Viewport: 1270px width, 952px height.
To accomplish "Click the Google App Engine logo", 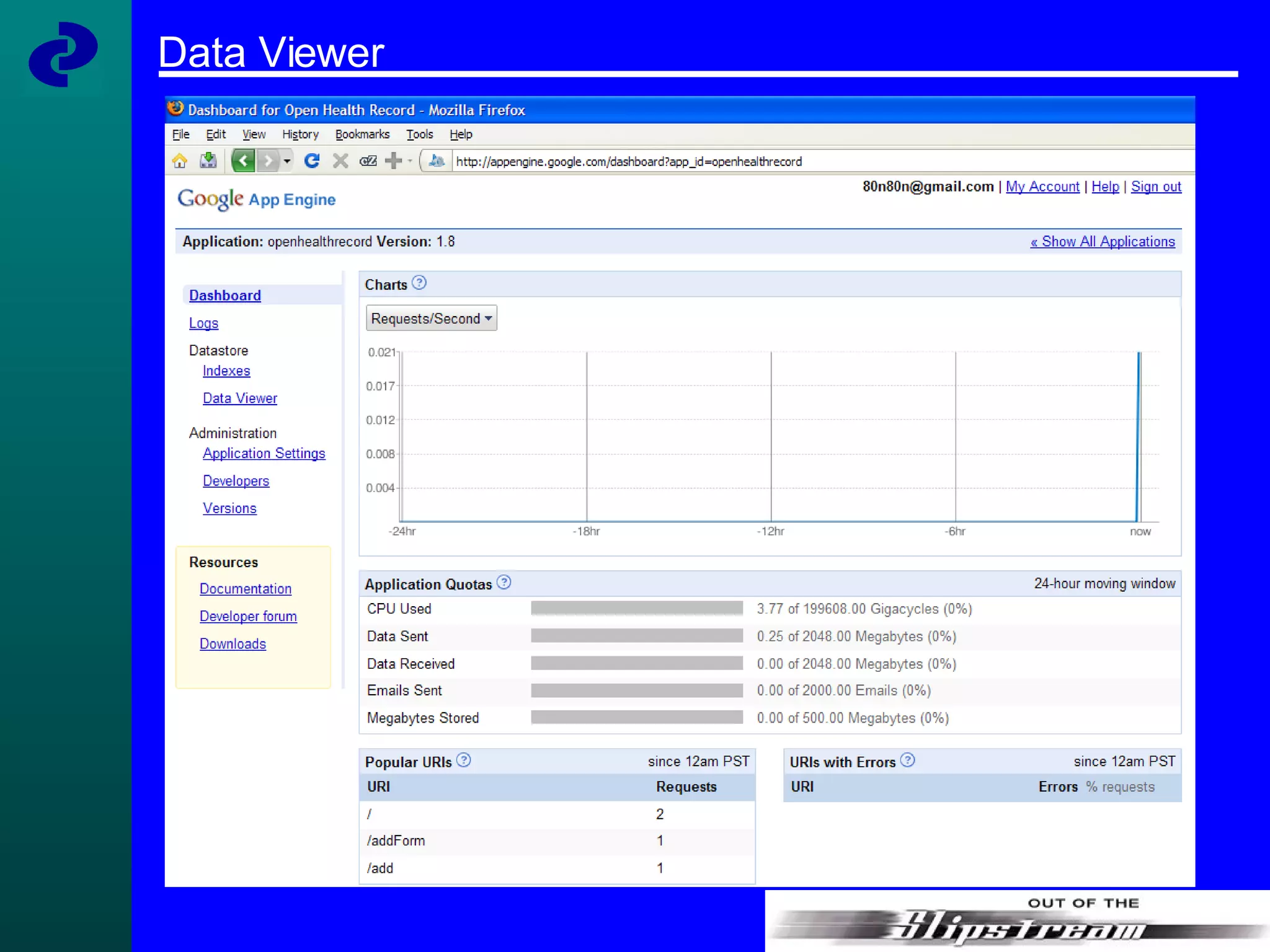I will tap(256, 200).
